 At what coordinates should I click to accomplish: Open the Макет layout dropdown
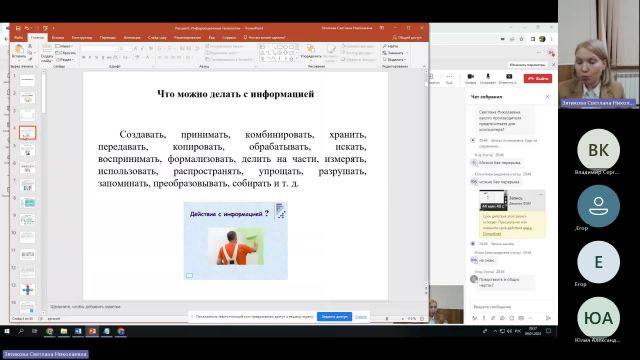coord(64,47)
